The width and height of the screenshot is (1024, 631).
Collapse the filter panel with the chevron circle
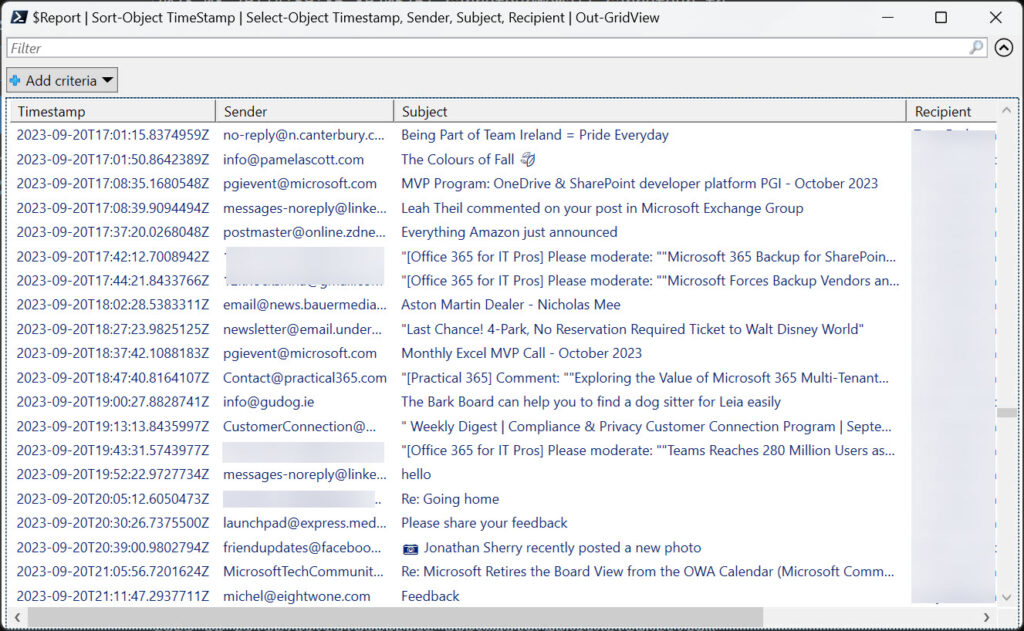pos(1004,48)
